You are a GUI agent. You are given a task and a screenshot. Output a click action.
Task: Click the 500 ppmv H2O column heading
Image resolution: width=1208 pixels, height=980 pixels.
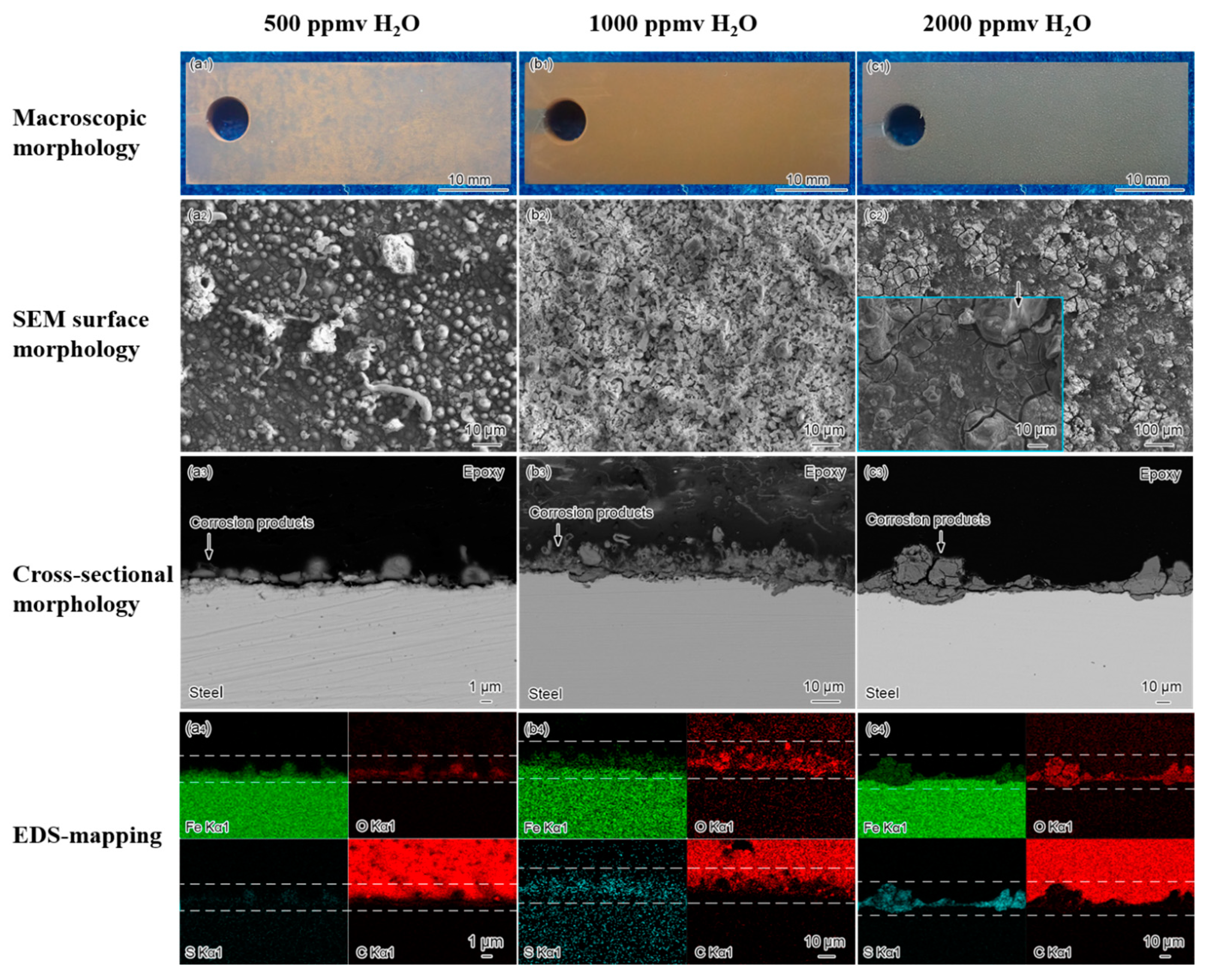(341, 24)
